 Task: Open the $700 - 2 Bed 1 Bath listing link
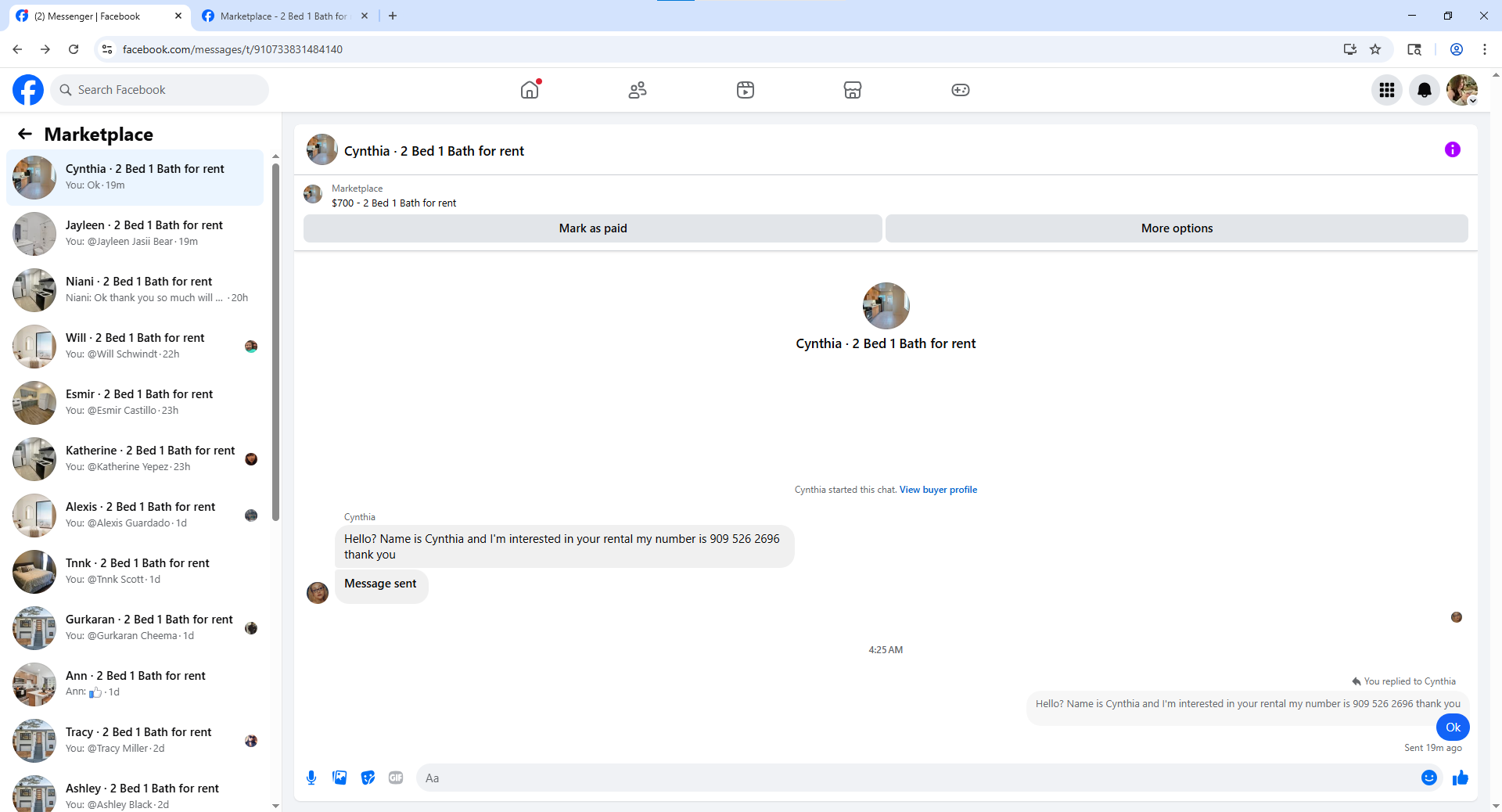click(393, 203)
